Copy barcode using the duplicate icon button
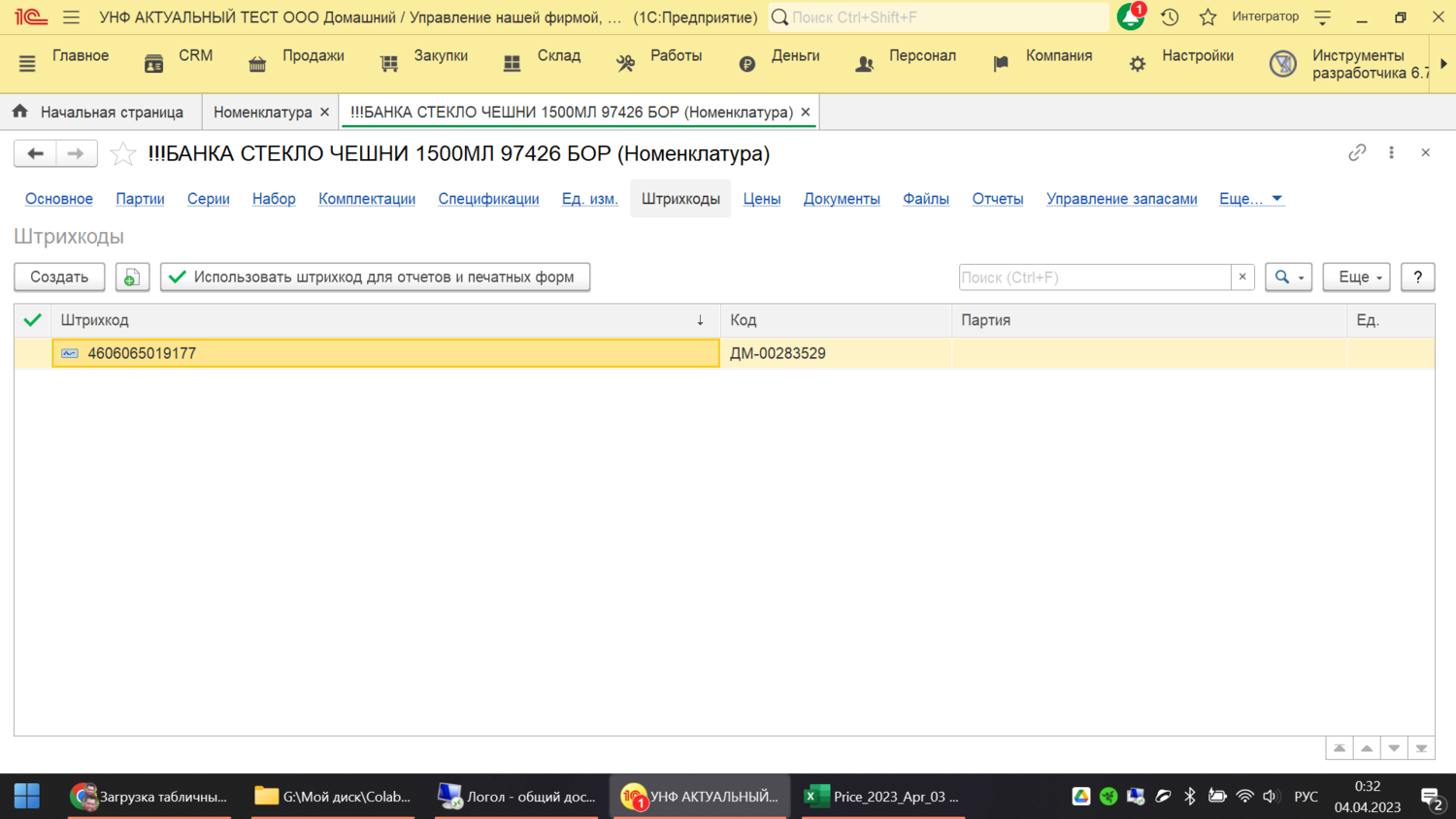This screenshot has width=1456, height=819. [x=132, y=278]
